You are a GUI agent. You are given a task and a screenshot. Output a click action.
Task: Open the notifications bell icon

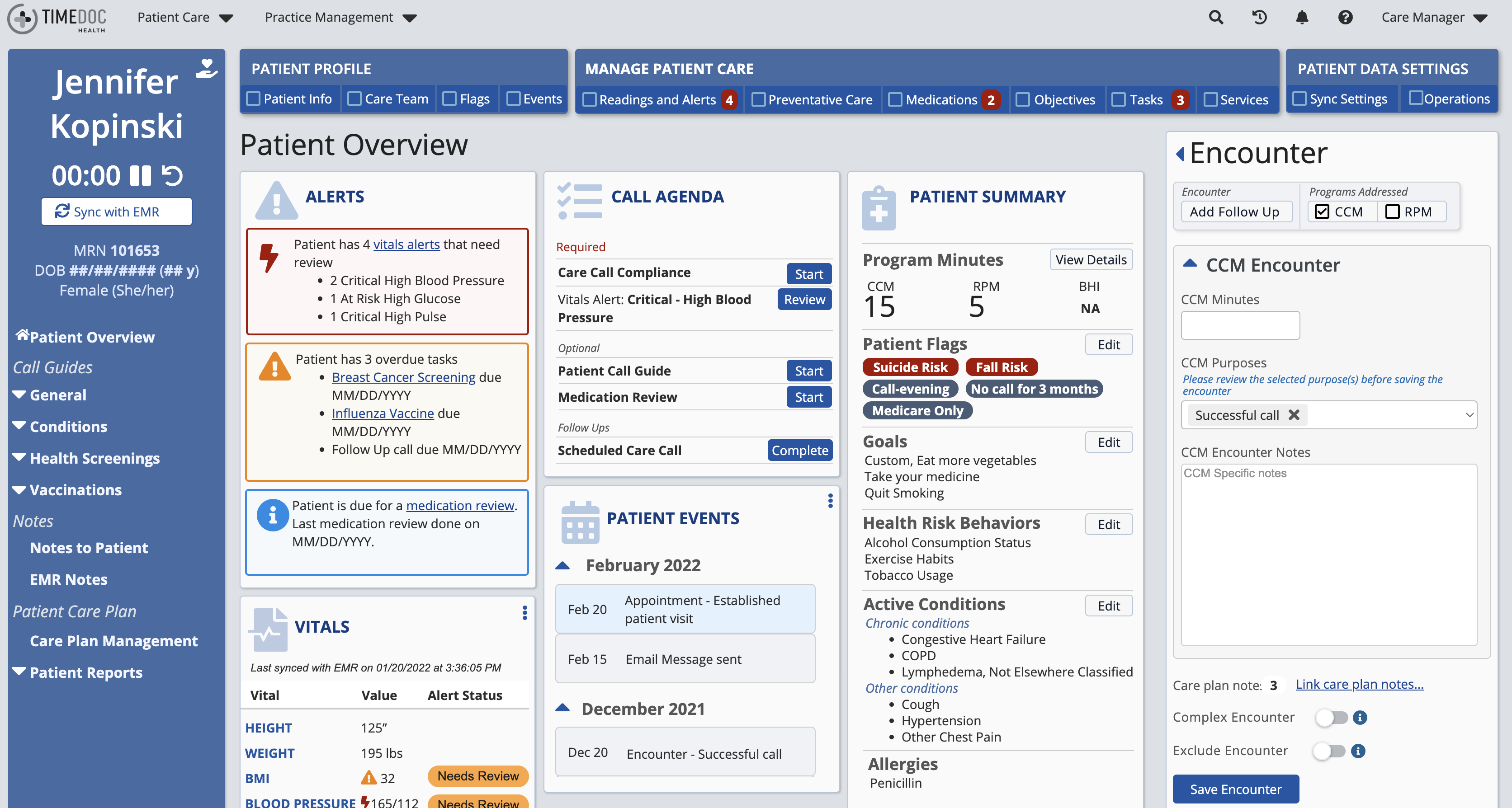pos(1302,17)
